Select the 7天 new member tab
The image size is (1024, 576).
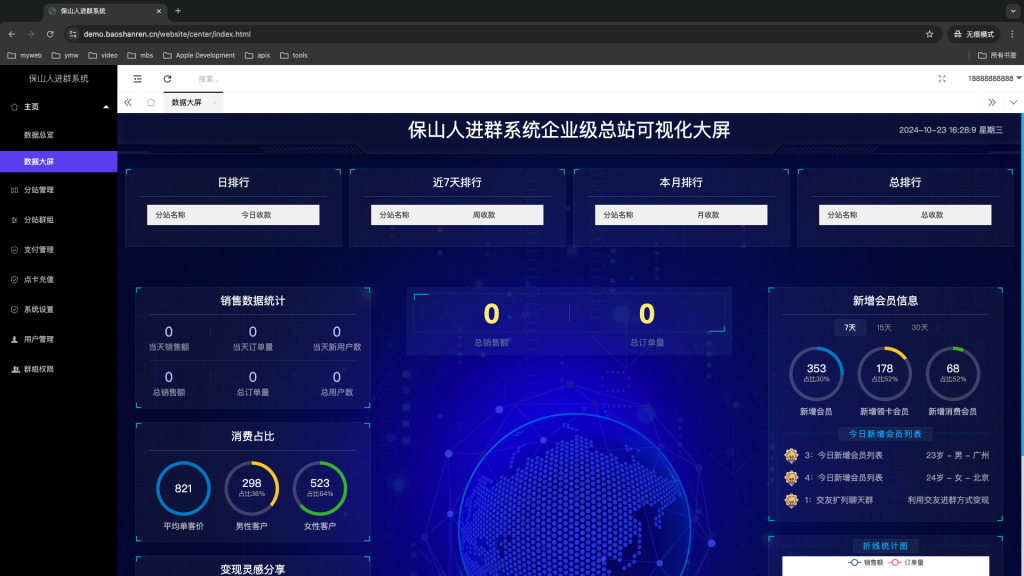point(850,327)
